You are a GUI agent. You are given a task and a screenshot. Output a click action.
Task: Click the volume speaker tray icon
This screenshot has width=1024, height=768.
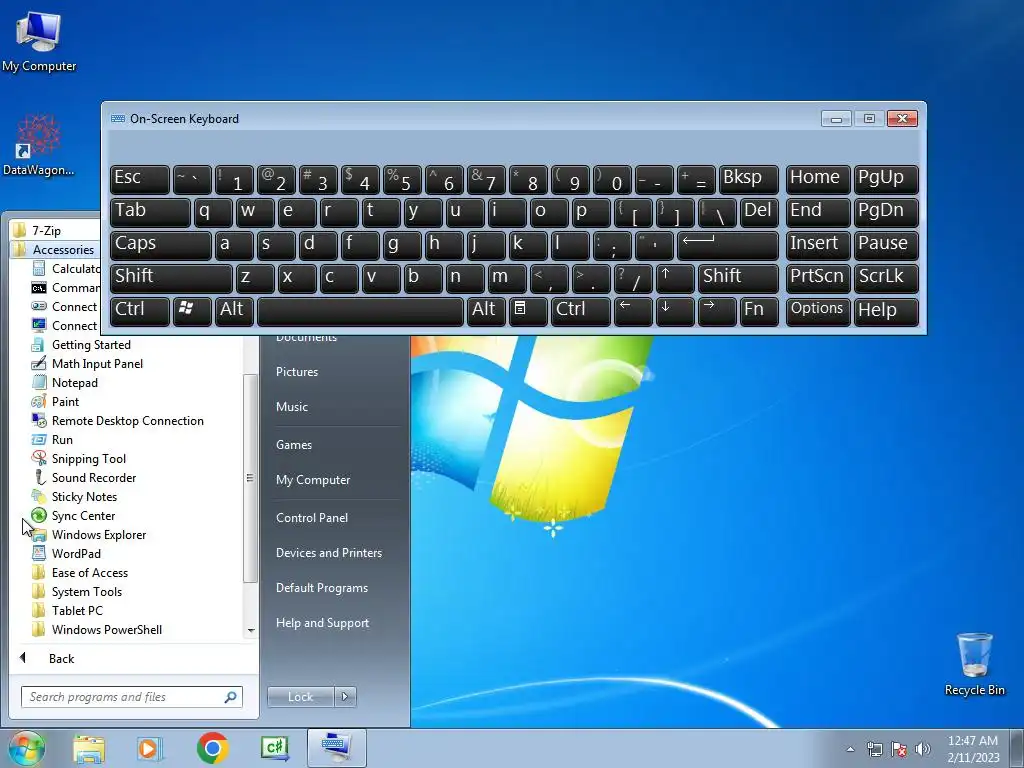point(922,749)
